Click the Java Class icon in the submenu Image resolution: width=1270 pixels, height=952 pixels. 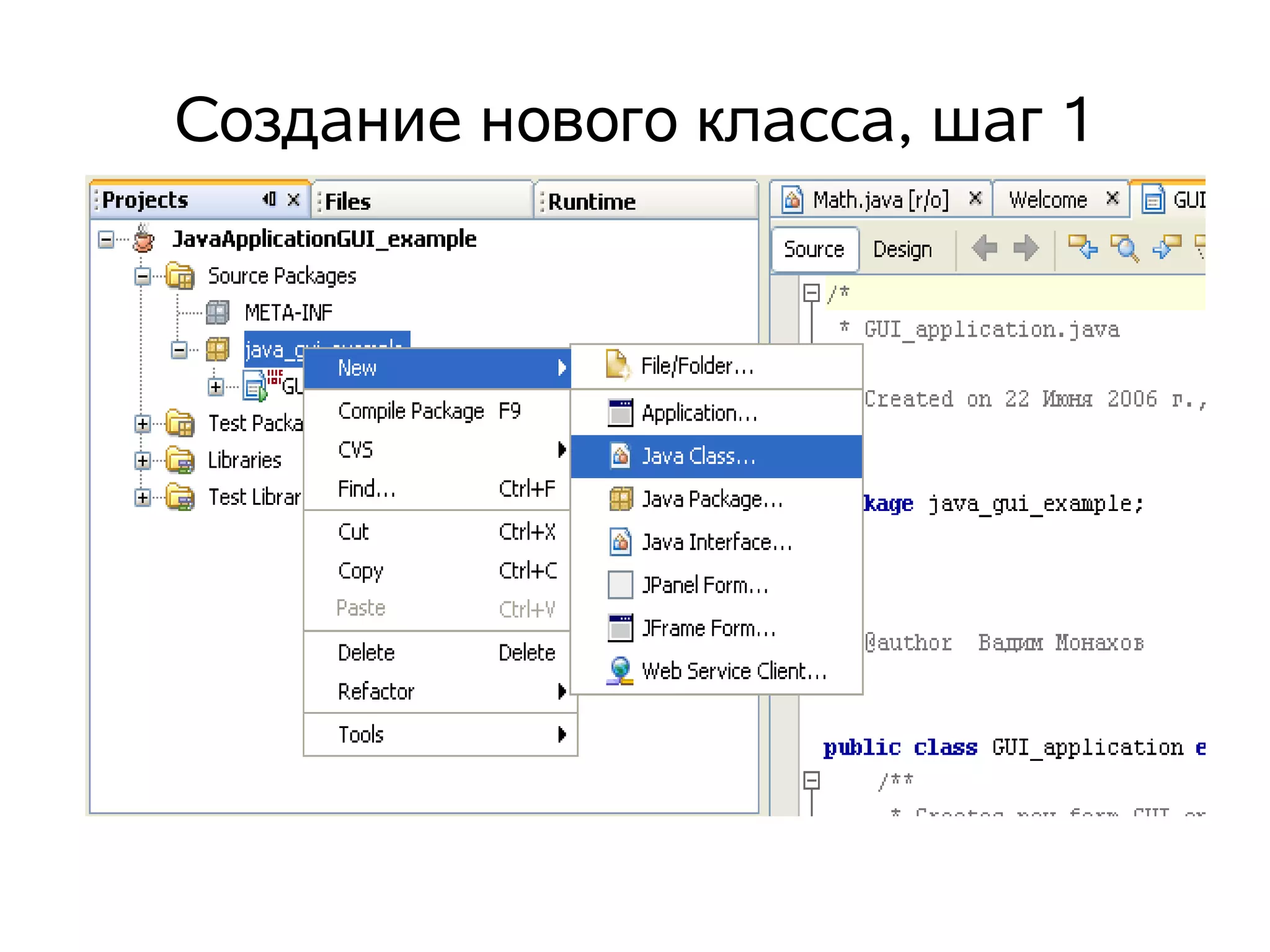point(620,456)
